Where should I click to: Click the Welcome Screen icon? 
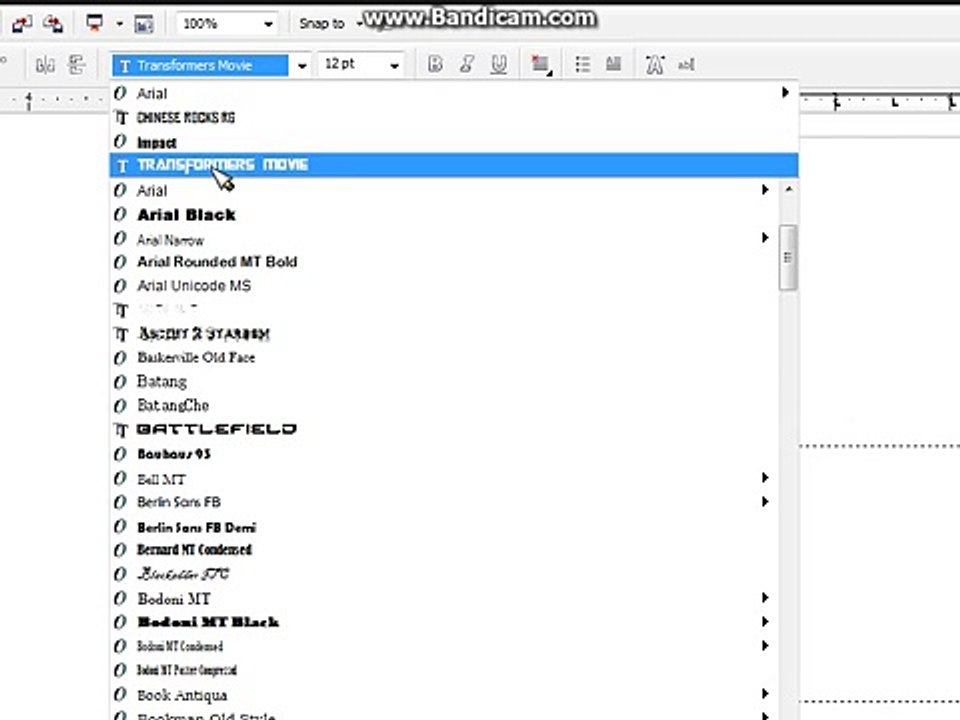[x=144, y=24]
